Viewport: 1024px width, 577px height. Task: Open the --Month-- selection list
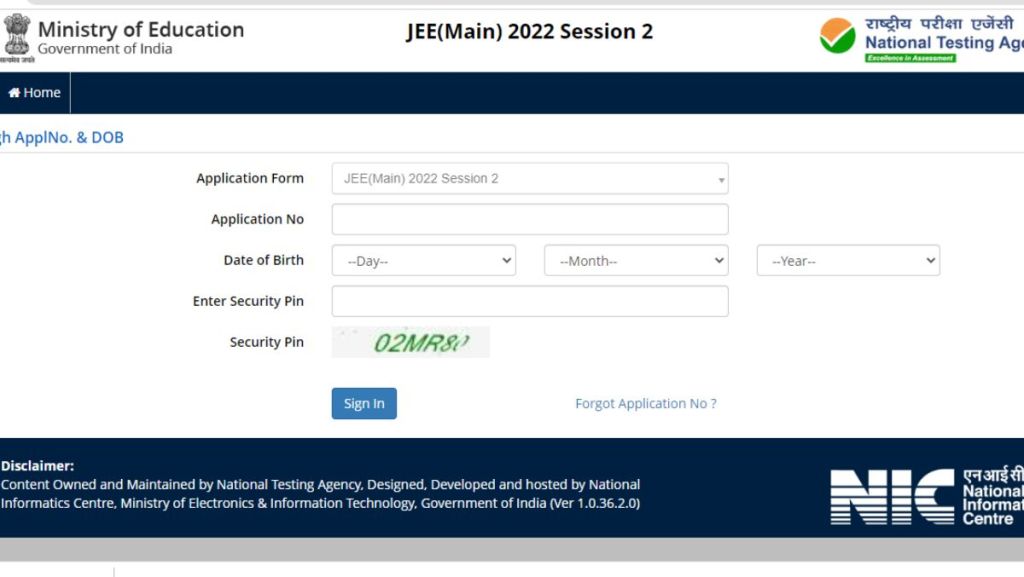636,260
